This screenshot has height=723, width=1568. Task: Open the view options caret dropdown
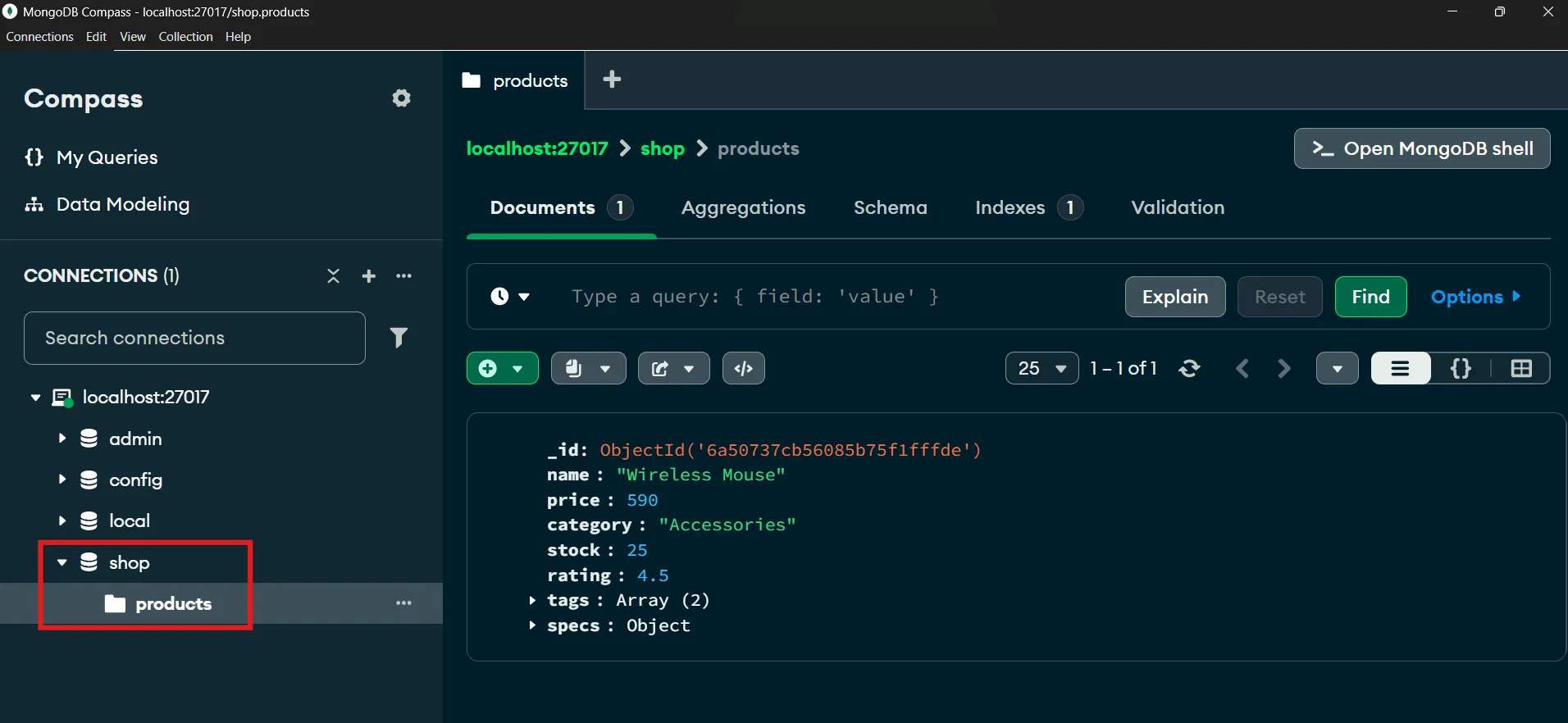(x=1338, y=368)
